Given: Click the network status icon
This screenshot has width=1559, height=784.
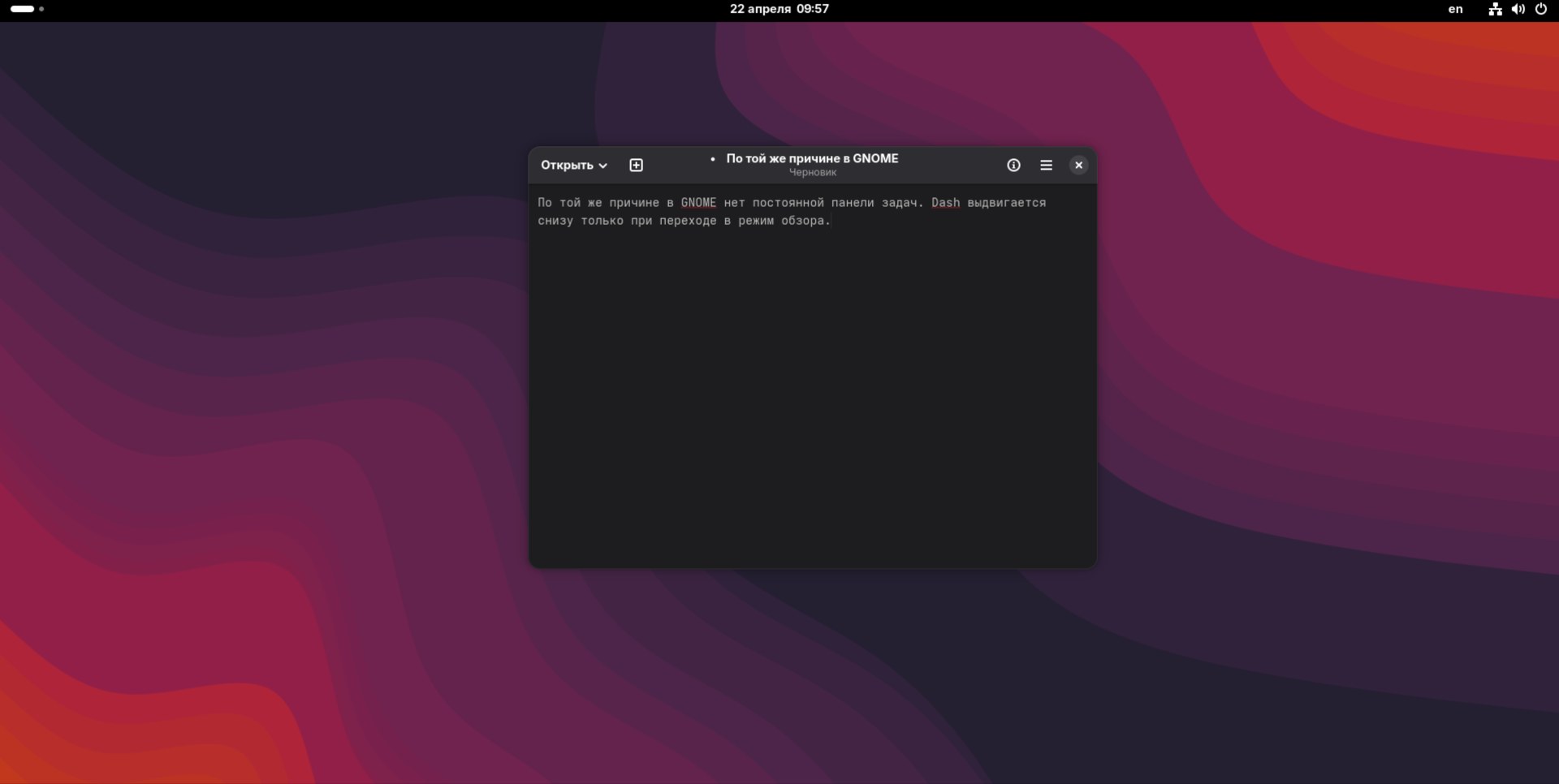Looking at the screenshot, I should tap(1495, 10).
